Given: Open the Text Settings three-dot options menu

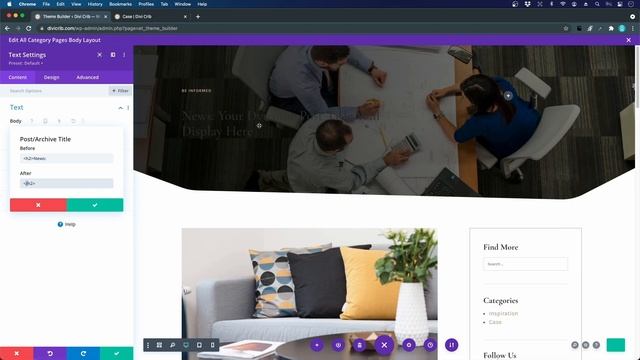Looking at the screenshot, I should pos(124,55).
